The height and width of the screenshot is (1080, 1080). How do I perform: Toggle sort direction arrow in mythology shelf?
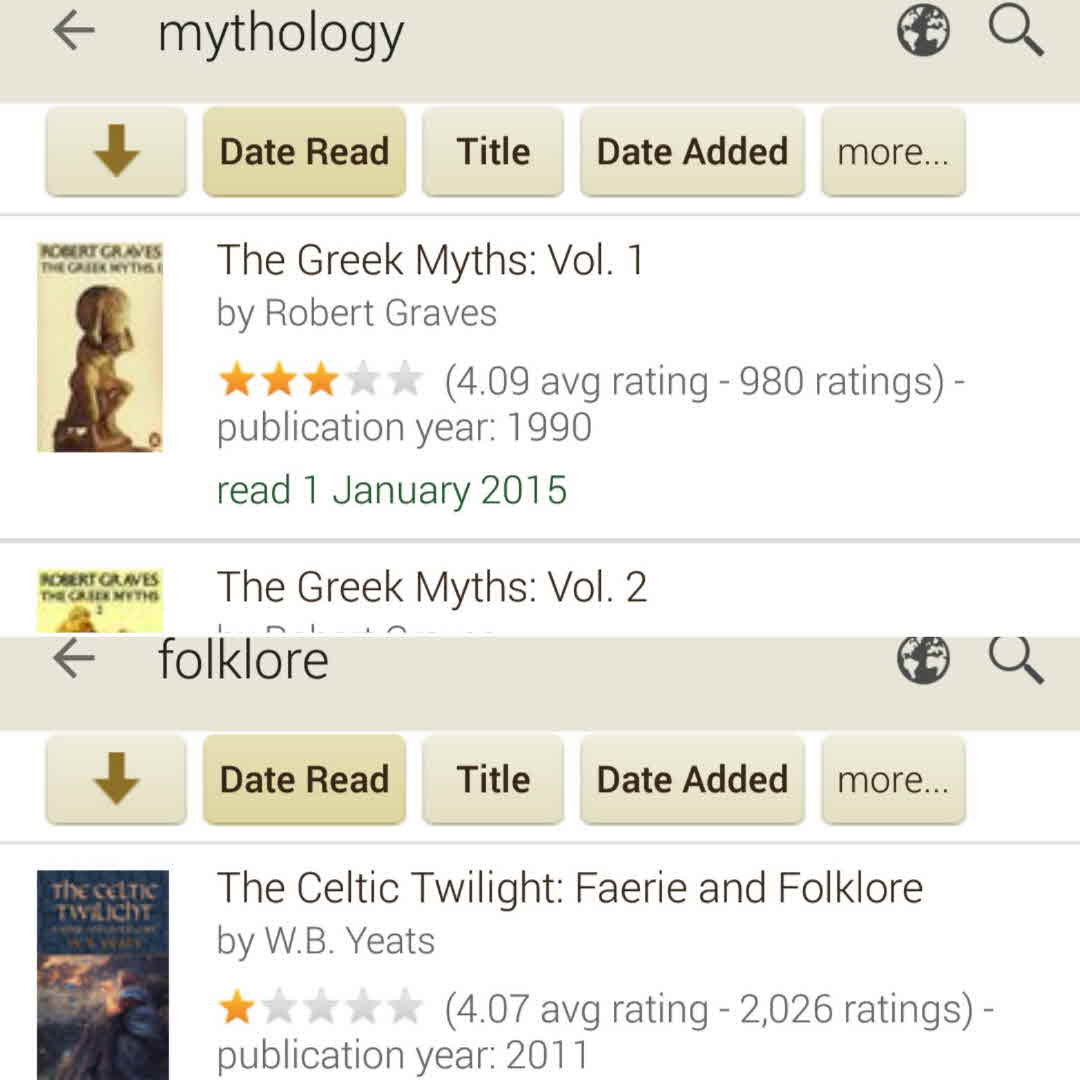(x=116, y=152)
